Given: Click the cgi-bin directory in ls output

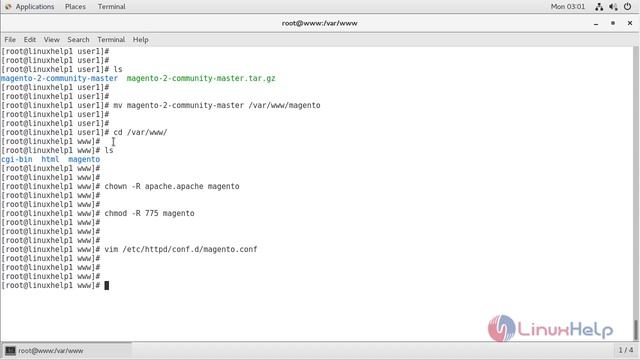Looking at the screenshot, I should (x=17, y=159).
